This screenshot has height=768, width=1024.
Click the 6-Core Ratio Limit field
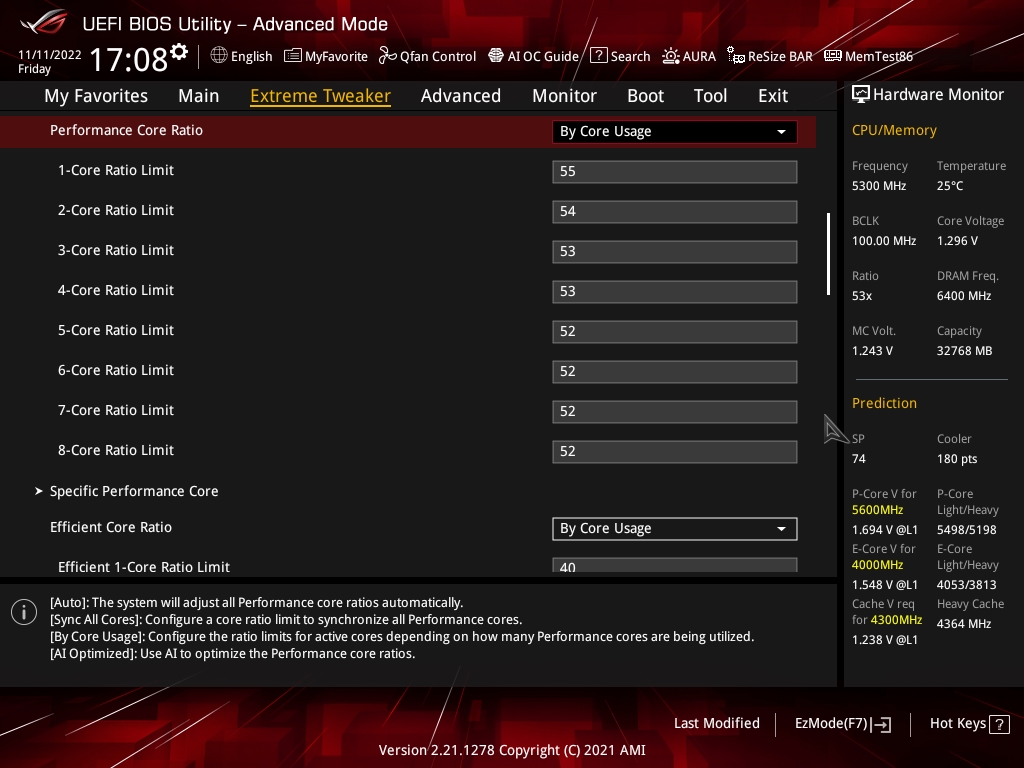[675, 372]
